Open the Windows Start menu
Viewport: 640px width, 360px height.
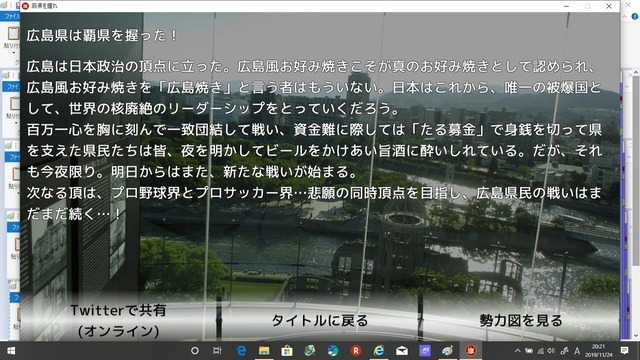tap(11, 351)
